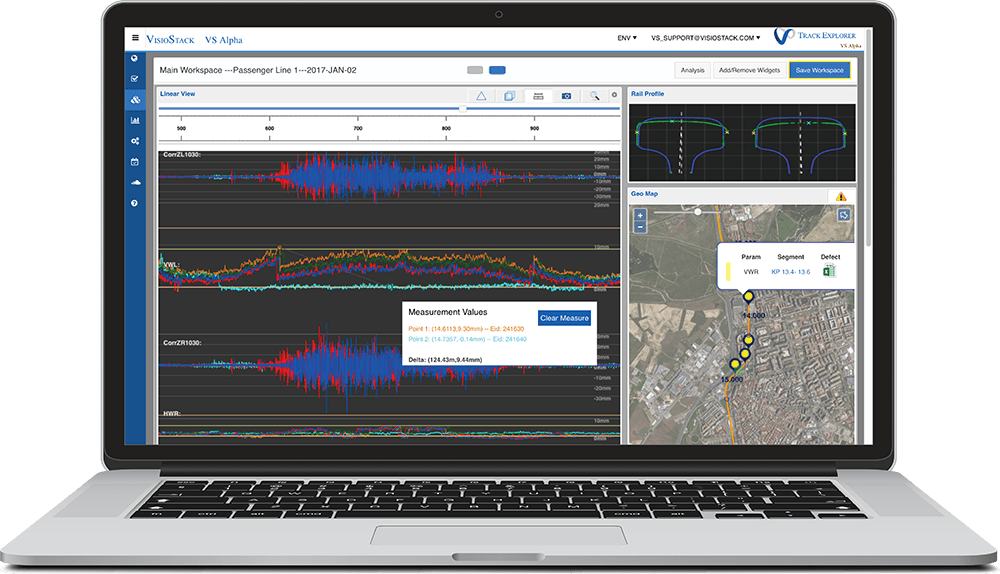
Task: Open the Analysis menu
Action: [x=692, y=70]
